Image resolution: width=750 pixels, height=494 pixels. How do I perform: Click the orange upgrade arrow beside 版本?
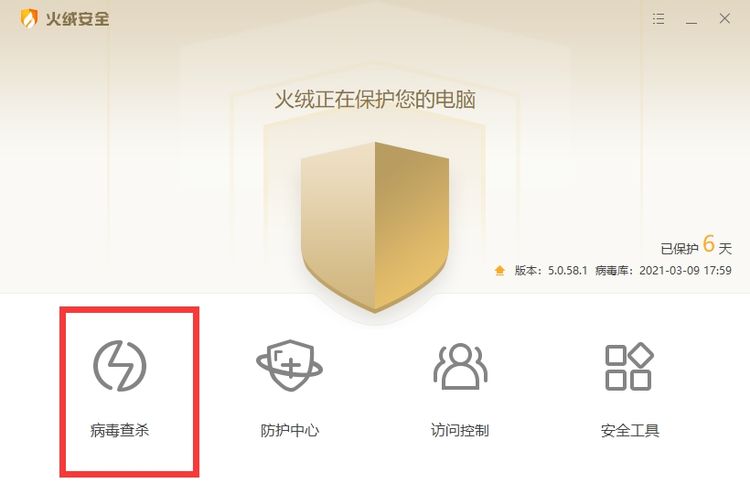(x=500, y=271)
